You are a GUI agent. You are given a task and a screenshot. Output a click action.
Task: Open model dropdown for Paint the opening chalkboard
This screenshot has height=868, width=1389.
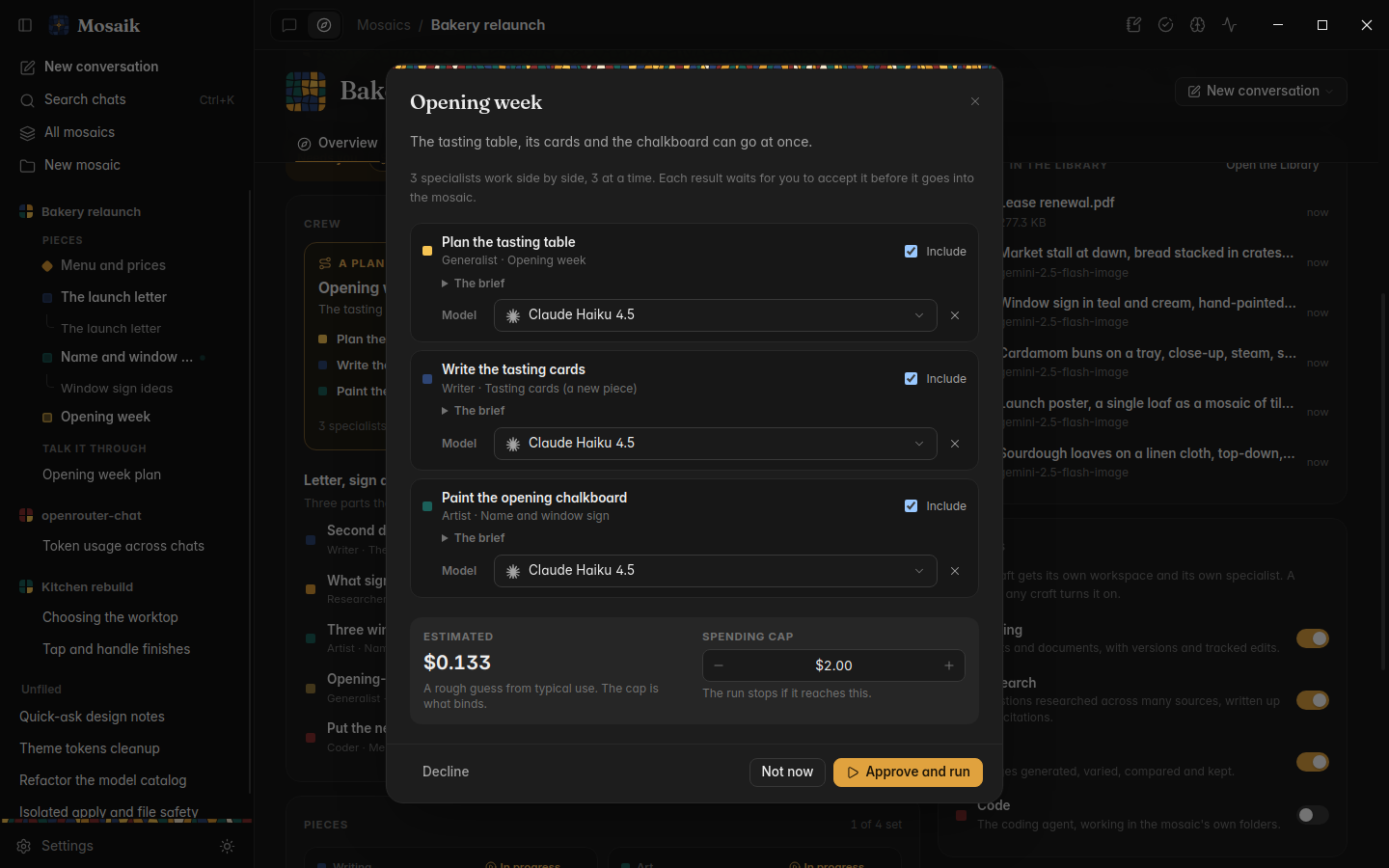coord(715,571)
